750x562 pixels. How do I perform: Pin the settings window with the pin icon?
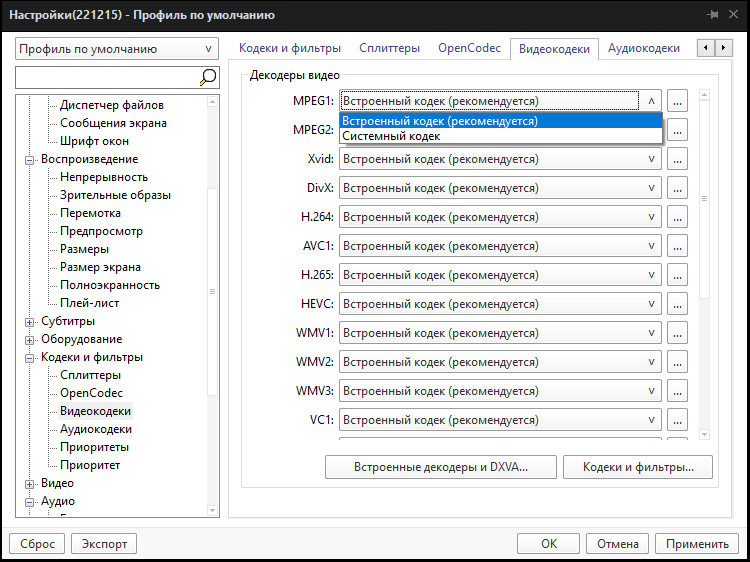click(712, 15)
